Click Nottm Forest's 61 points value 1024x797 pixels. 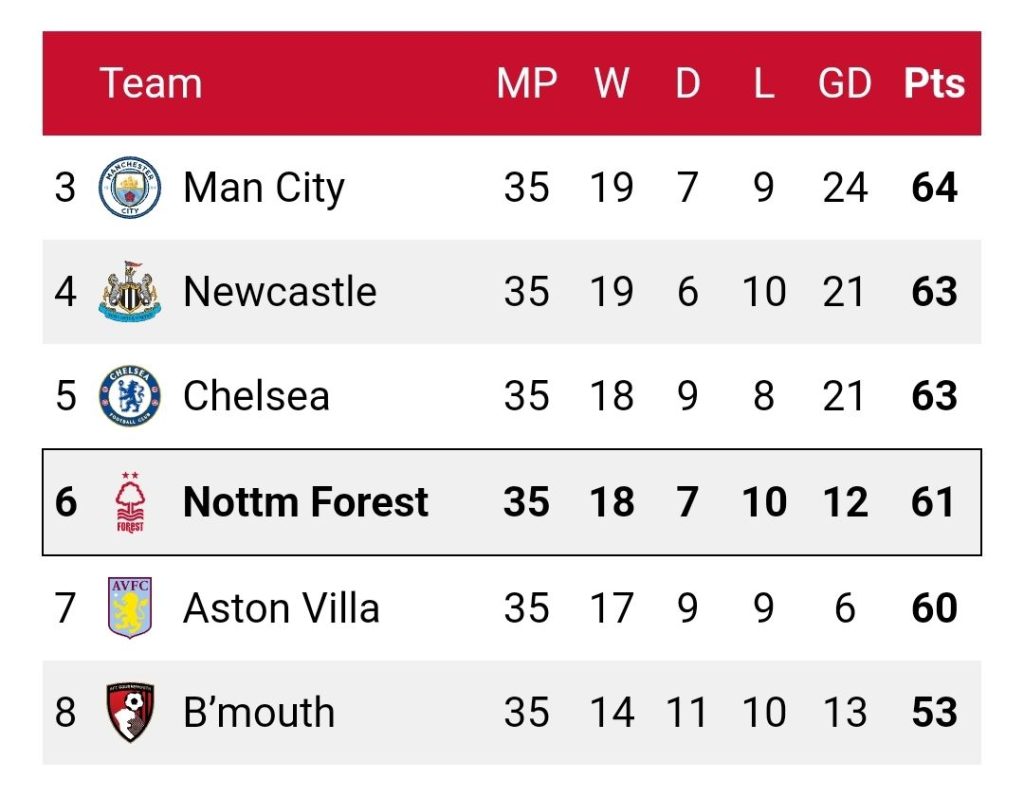pos(935,502)
